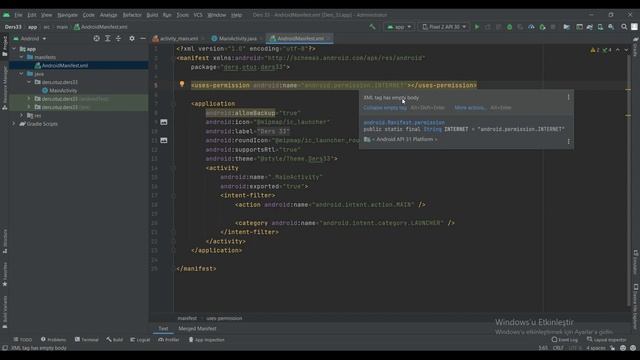Open the Profile app toolbar icon
The width and height of the screenshot is (640, 360).
pyautogui.click(x=531, y=27)
